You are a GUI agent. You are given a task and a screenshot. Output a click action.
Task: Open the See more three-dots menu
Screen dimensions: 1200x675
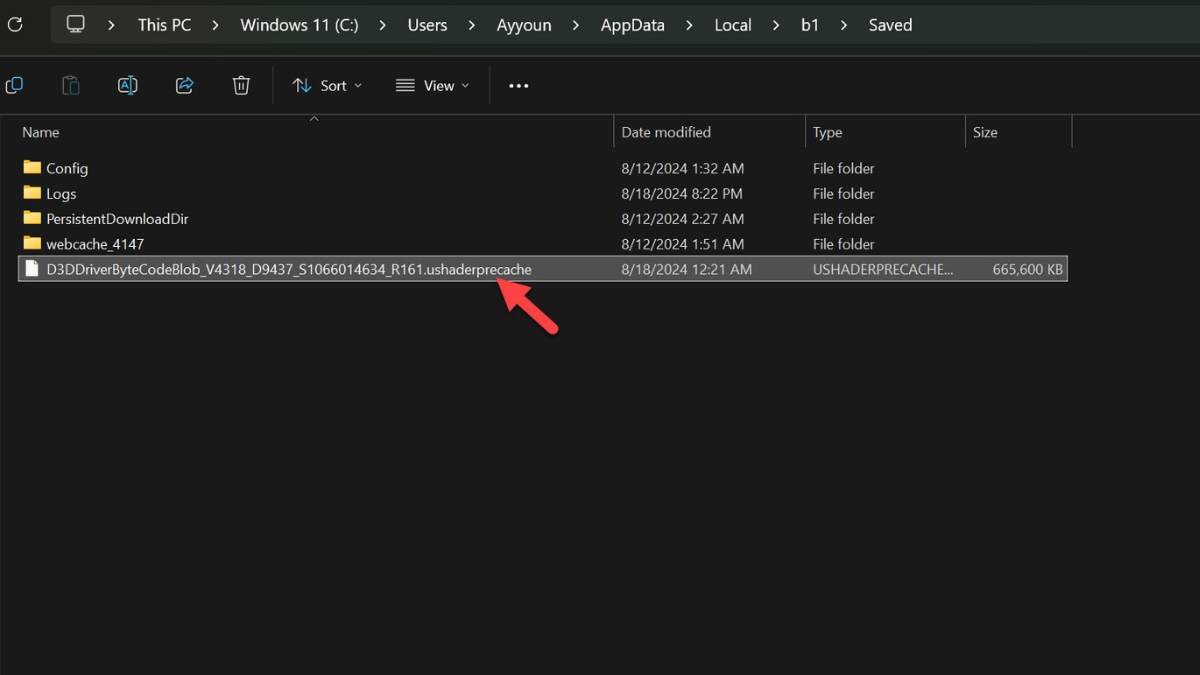[518, 86]
